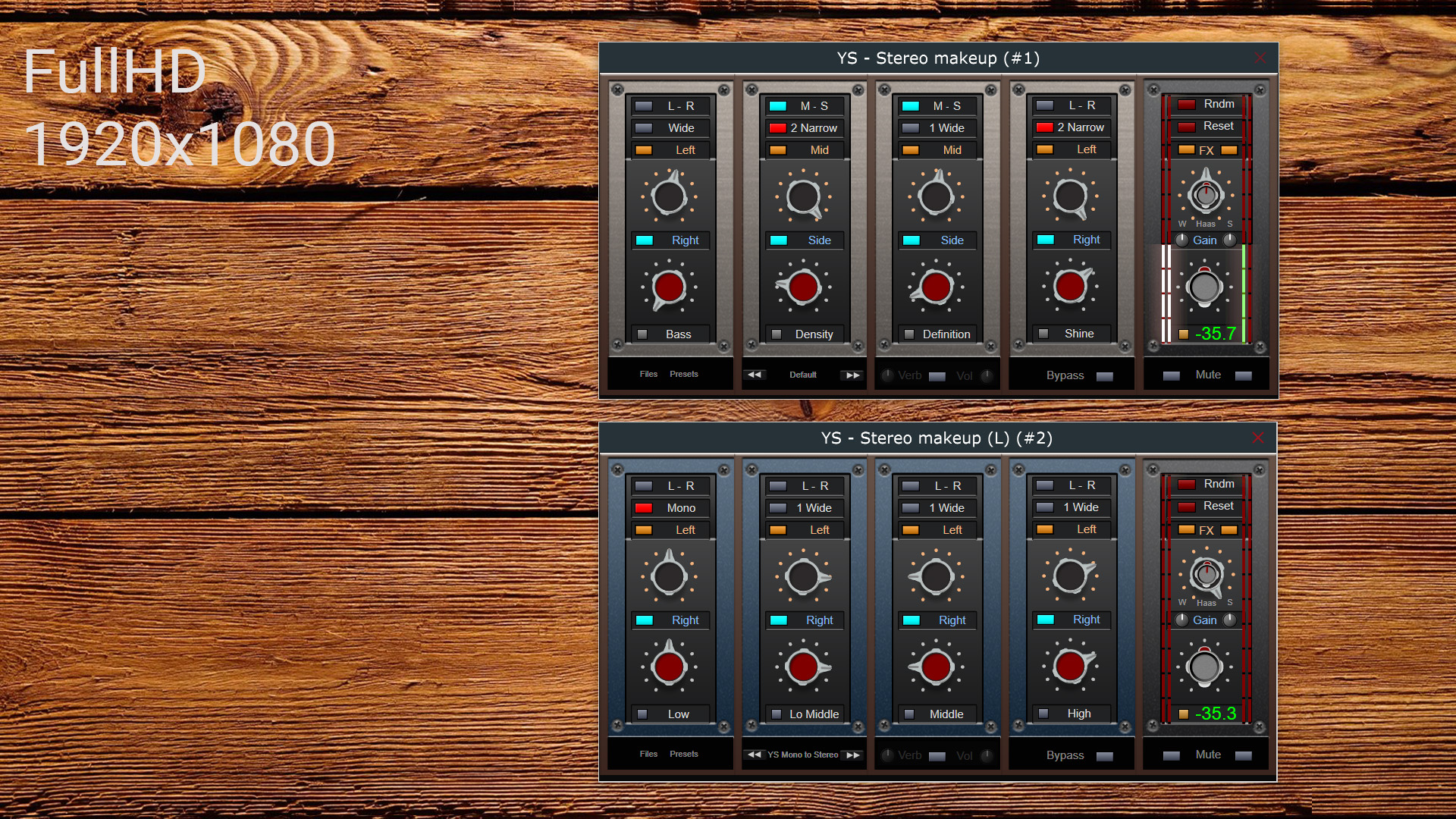The height and width of the screenshot is (819, 1456).
Task: Toggle the Density checkbox in window #1
Action: (777, 334)
